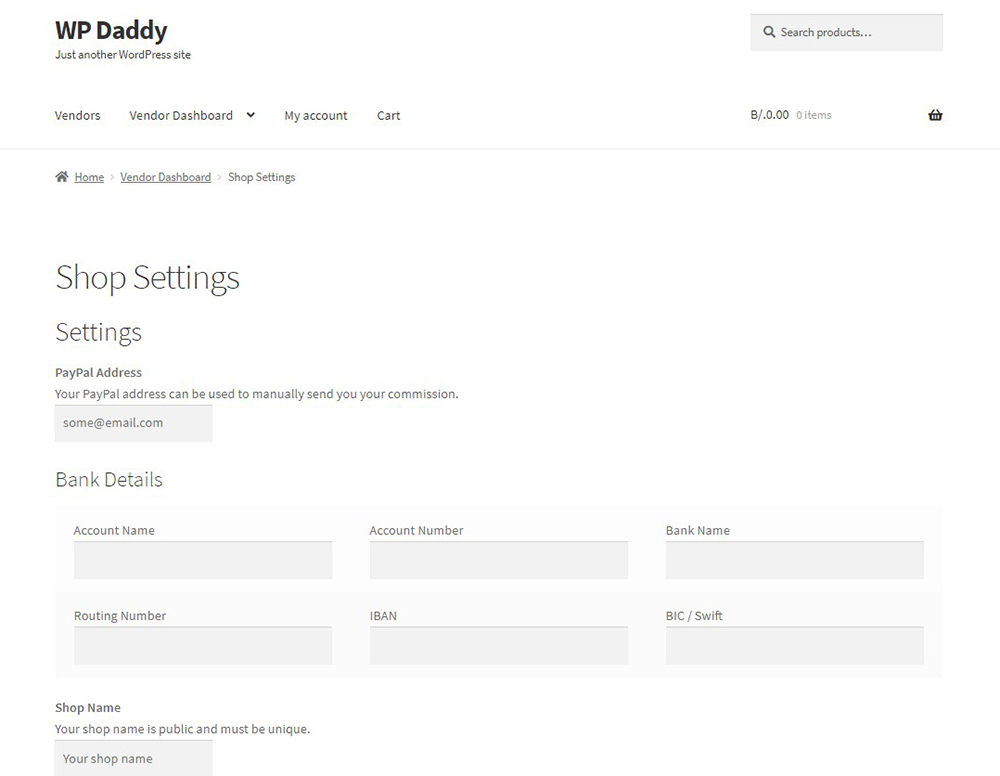Expand the Vendor Dashboard menu chevron

pyautogui.click(x=251, y=115)
